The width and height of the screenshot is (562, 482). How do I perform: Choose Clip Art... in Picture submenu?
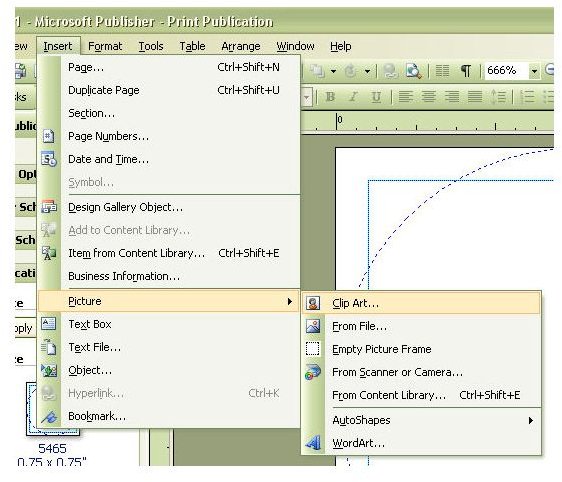[x=422, y=303]
